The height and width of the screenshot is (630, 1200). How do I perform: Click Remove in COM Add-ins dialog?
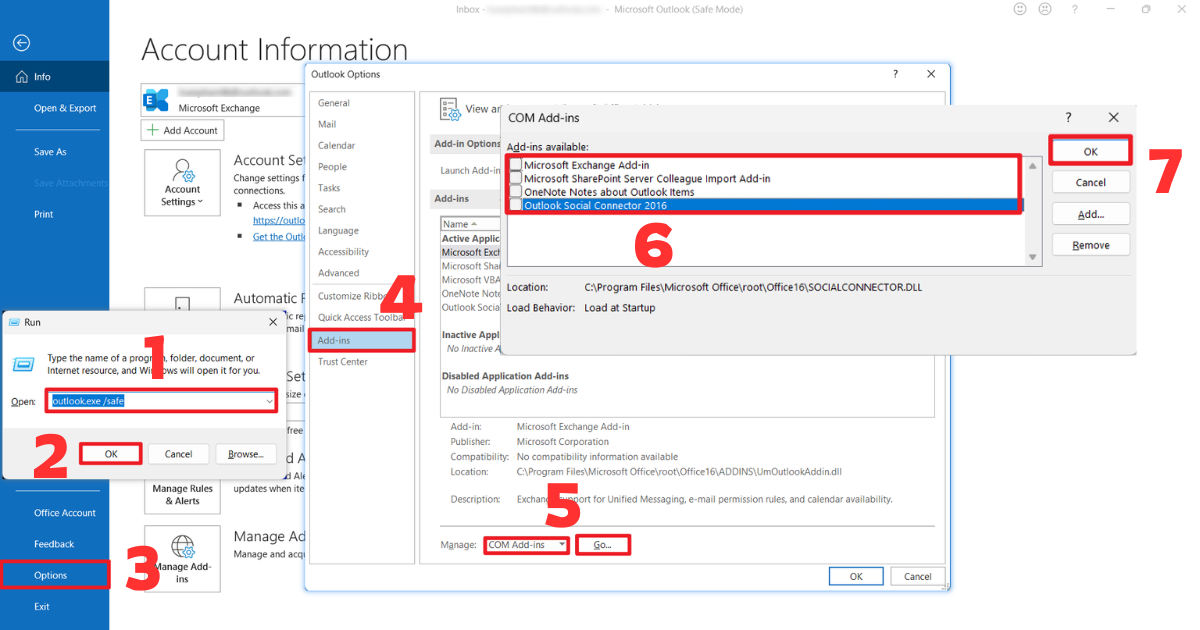point(1090,245)
